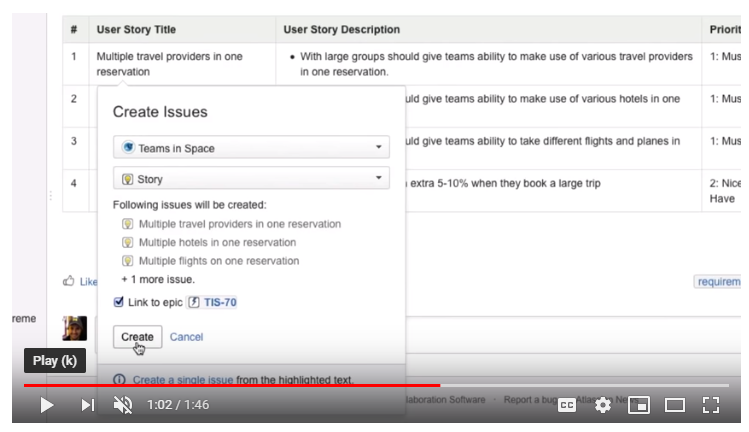
Task: Click row 1 description about various travel providers
Action: tap(496, 64)
